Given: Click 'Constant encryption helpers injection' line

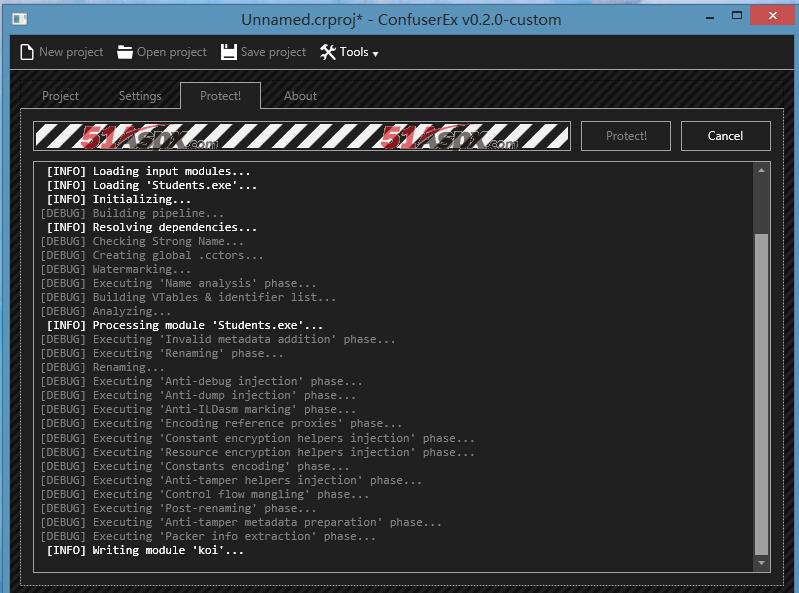Looking at the screenshot, I should tap(257, 438).
